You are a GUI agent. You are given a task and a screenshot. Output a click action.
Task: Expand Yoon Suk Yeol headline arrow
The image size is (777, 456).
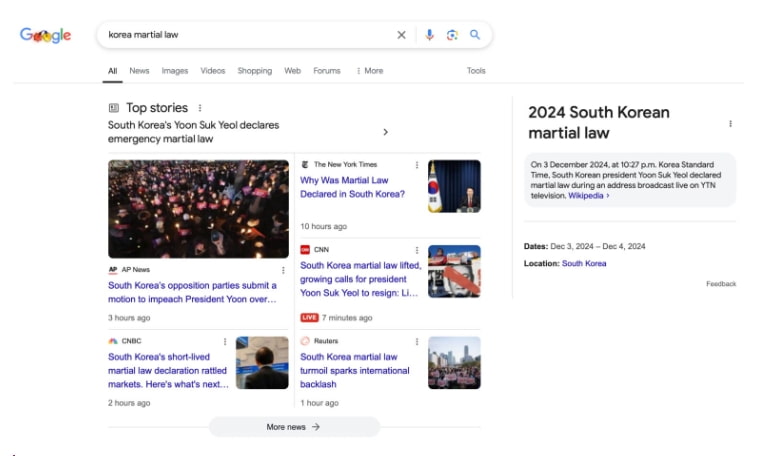click(386, 132)
